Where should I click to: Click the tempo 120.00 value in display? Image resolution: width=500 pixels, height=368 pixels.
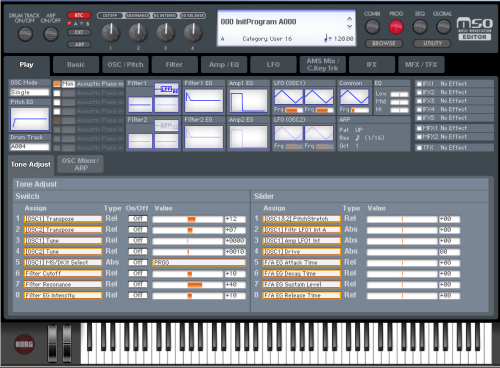point(343,39)
